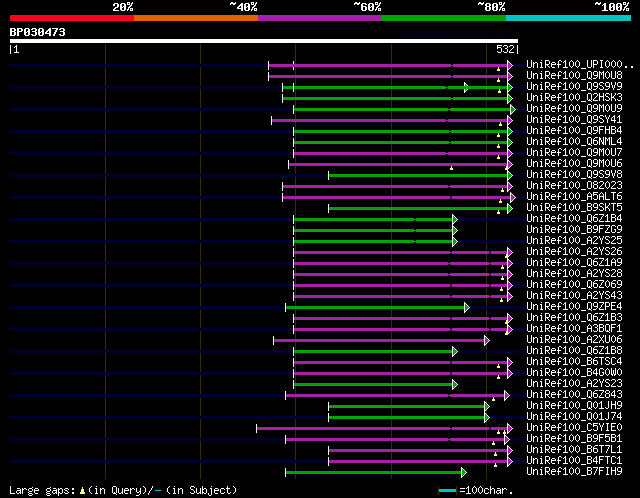Open the UniRef100_Q9SY41 hit label
The height and width of the screenshot is (498, 640).
tap(574, 120)
